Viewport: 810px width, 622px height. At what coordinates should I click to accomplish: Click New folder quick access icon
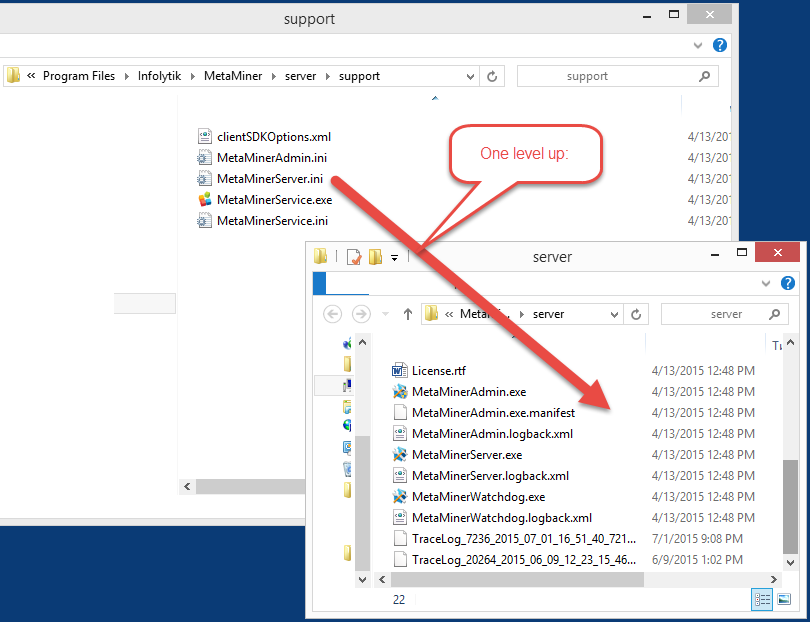(x=375, y=256)
